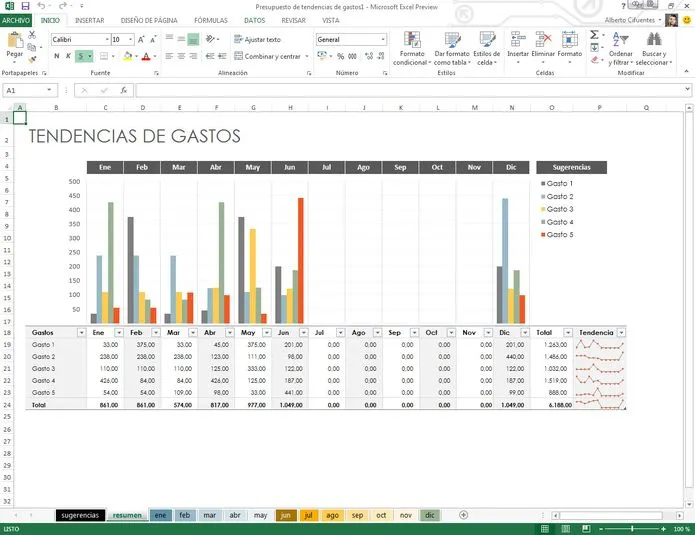Switch to the INSERTAR ribbon tab
695x535 pixels.
[x=90, y=20]
